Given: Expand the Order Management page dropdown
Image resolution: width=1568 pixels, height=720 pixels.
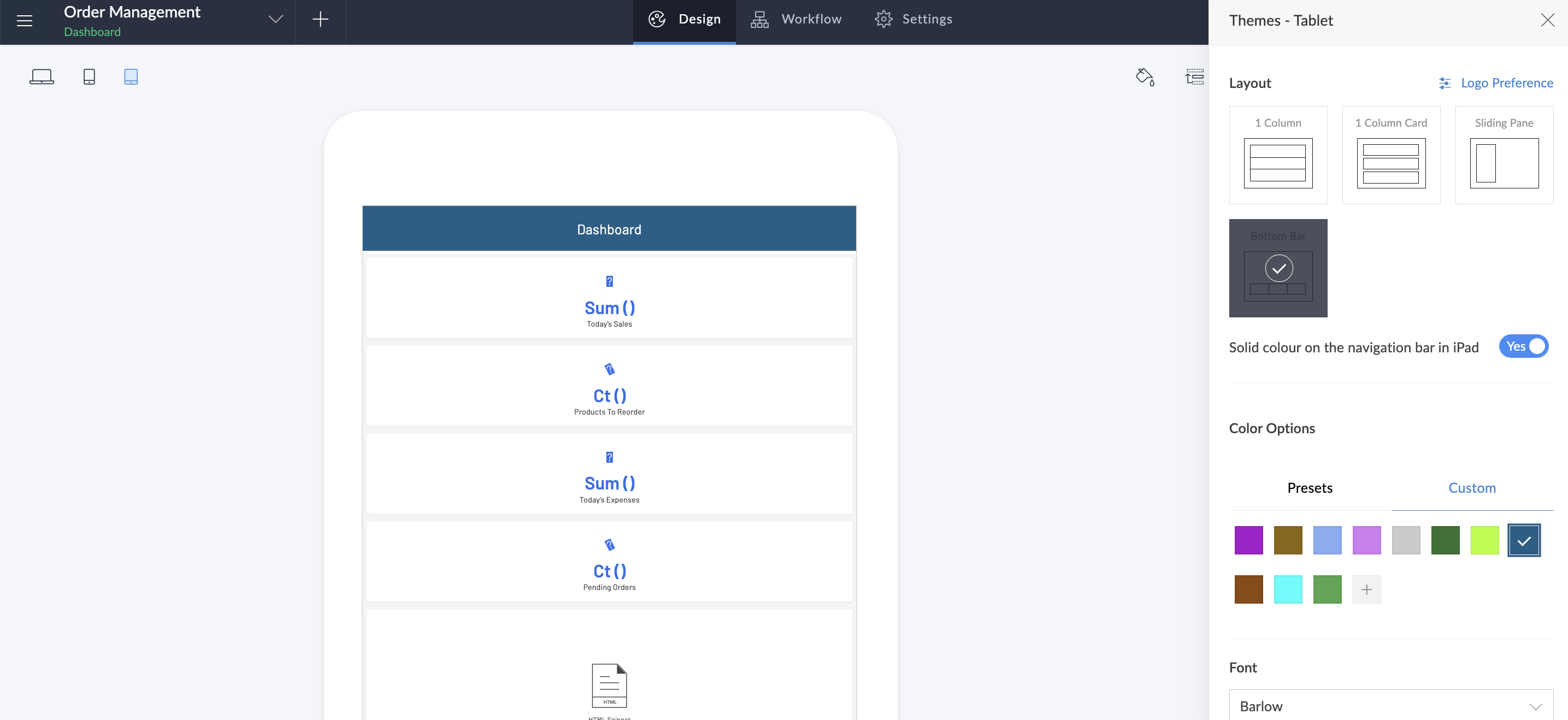Looking at the screenshot, I should (276, 20).
